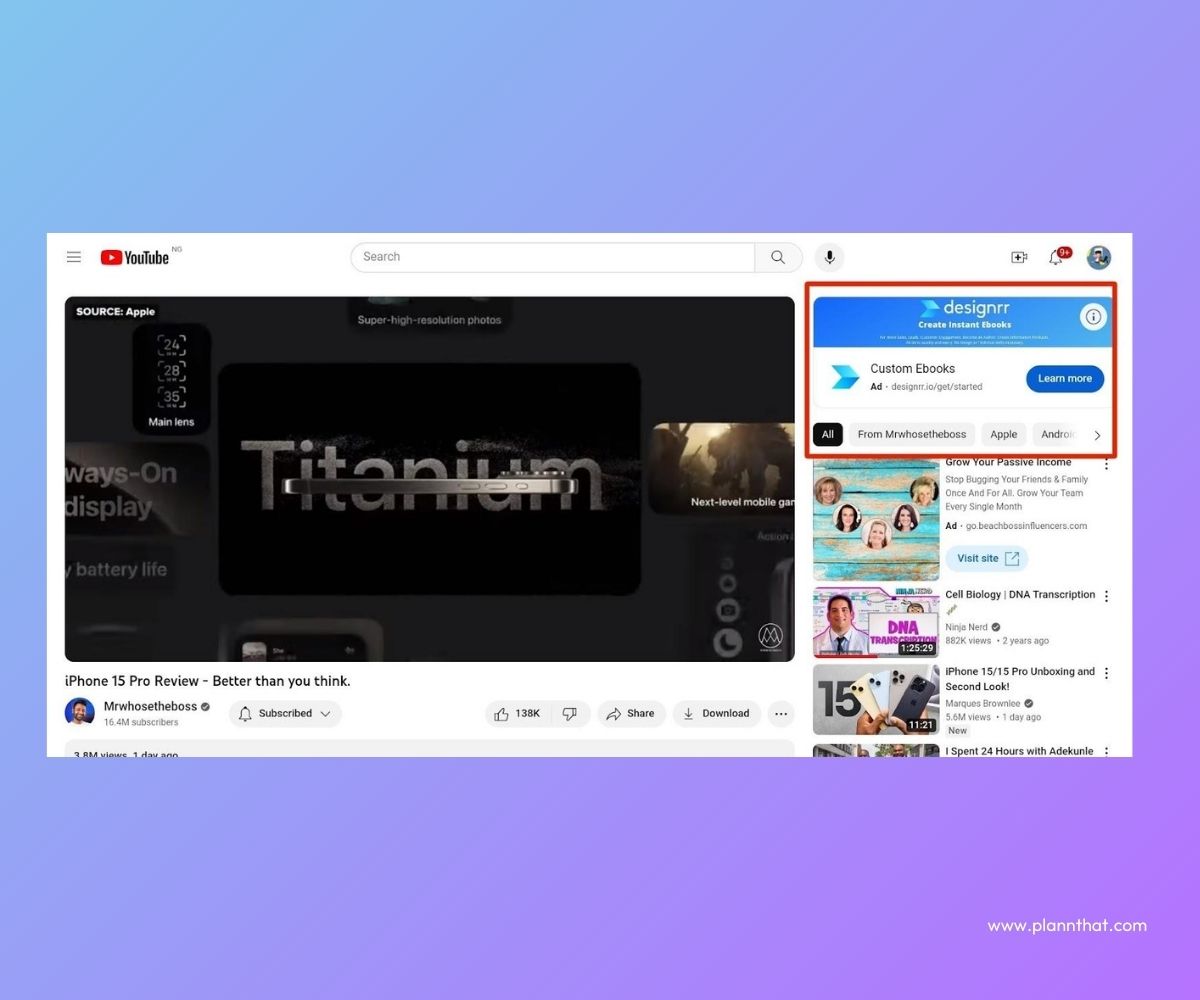
Task: Open the Cell Biology | DNA Transcription title
Action: (1020, 594)
